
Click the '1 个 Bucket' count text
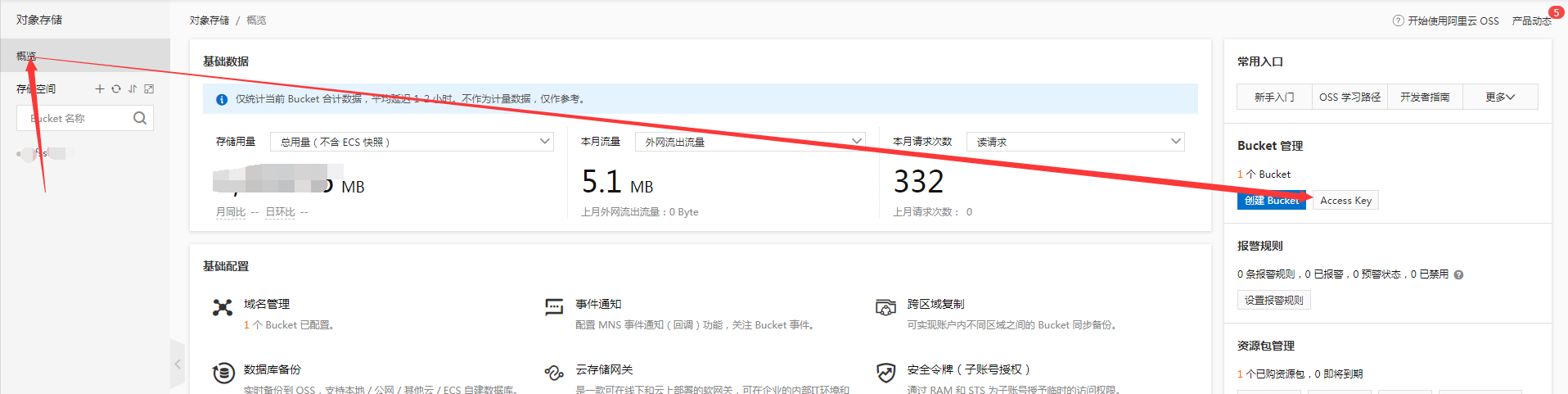coord(1264,174)
